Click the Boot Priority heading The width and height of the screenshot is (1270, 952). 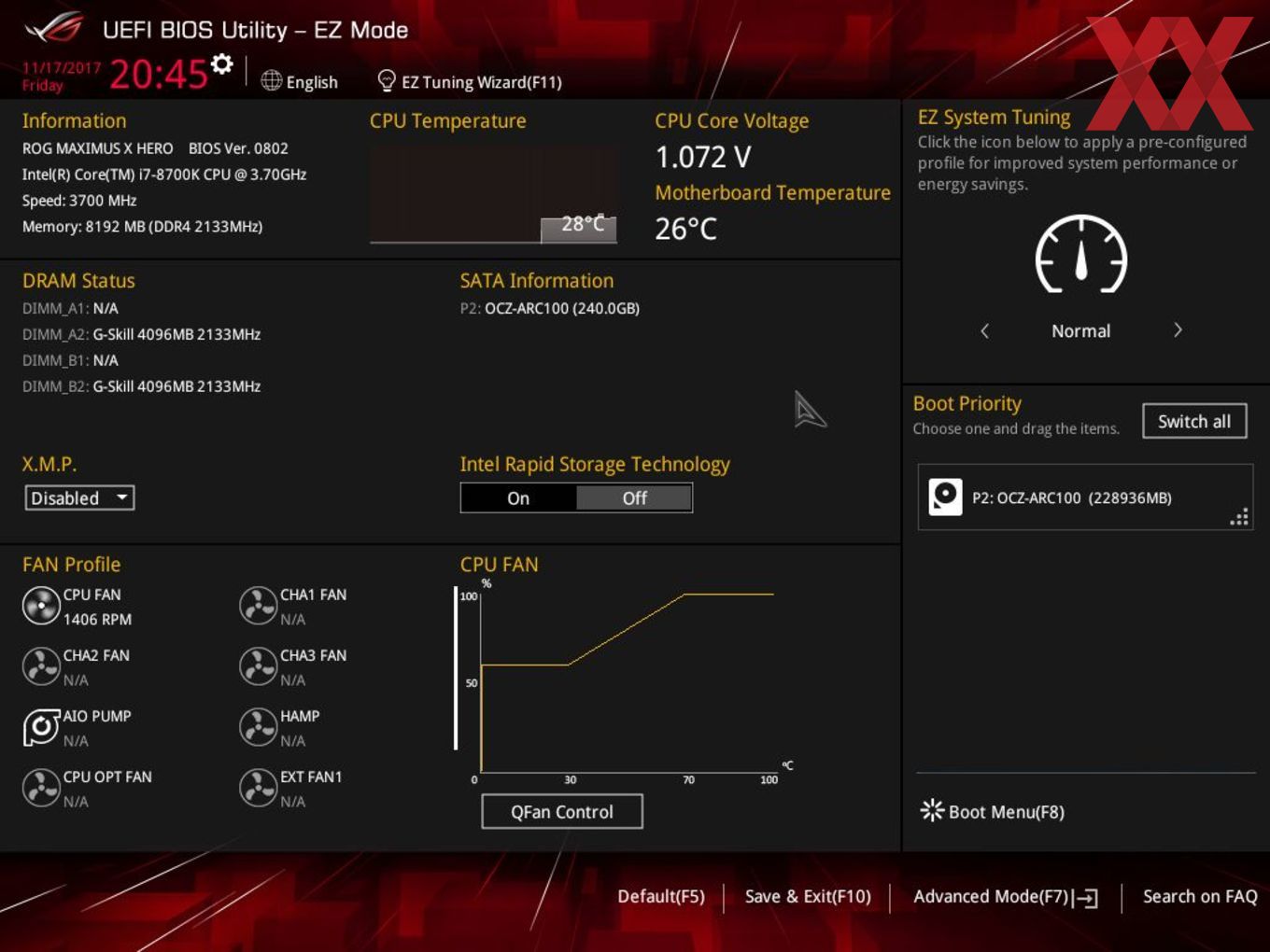click(x=967, y=404)
